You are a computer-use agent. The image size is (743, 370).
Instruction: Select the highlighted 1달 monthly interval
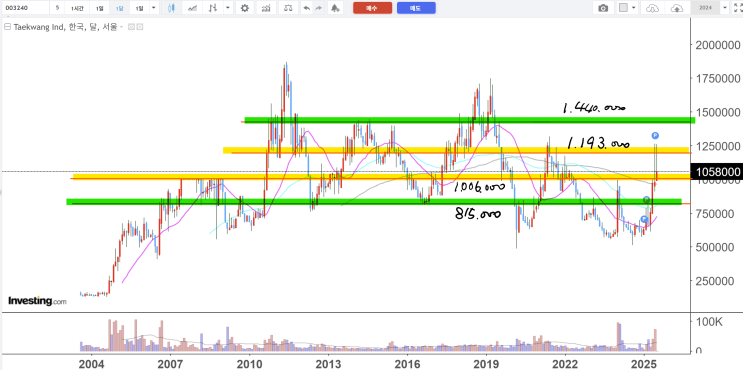point(118,8)
